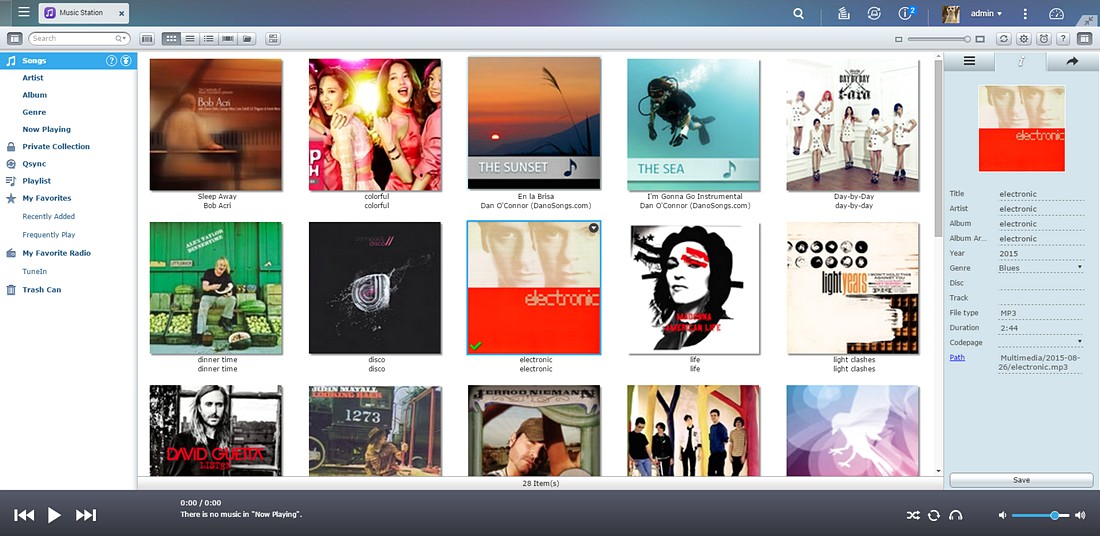The image size is (1100, 536).
Task: Toggle the left sidebar panel button
Action: [x=15, y=39]
